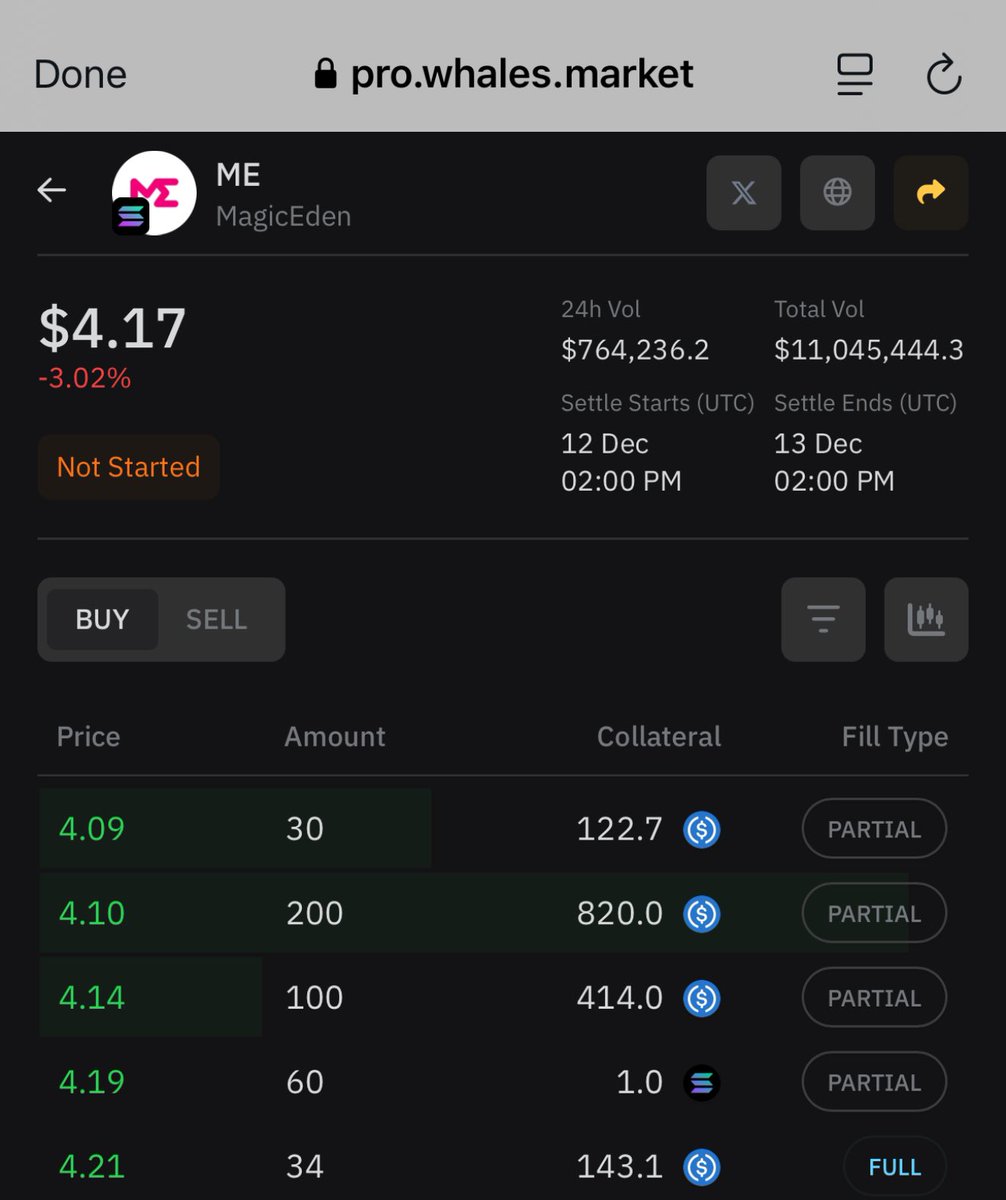Screen dimensions: 1006x1200
Task: Share the market with the yellow arrow button
Action: [931, 192]
